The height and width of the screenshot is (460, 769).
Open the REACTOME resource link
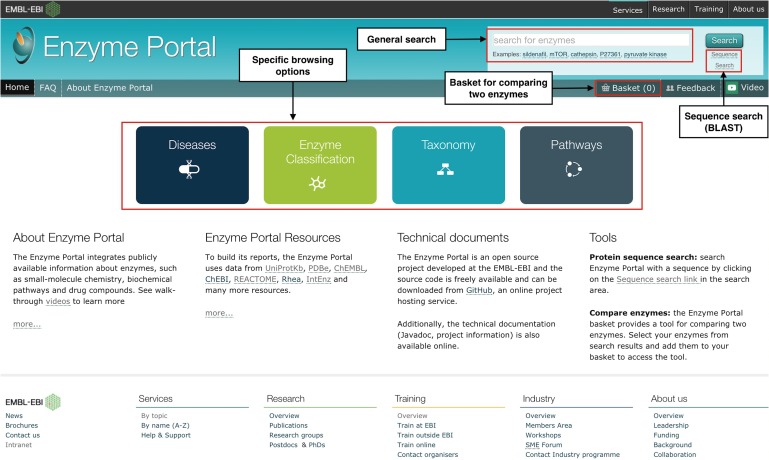tap(255, 279)
